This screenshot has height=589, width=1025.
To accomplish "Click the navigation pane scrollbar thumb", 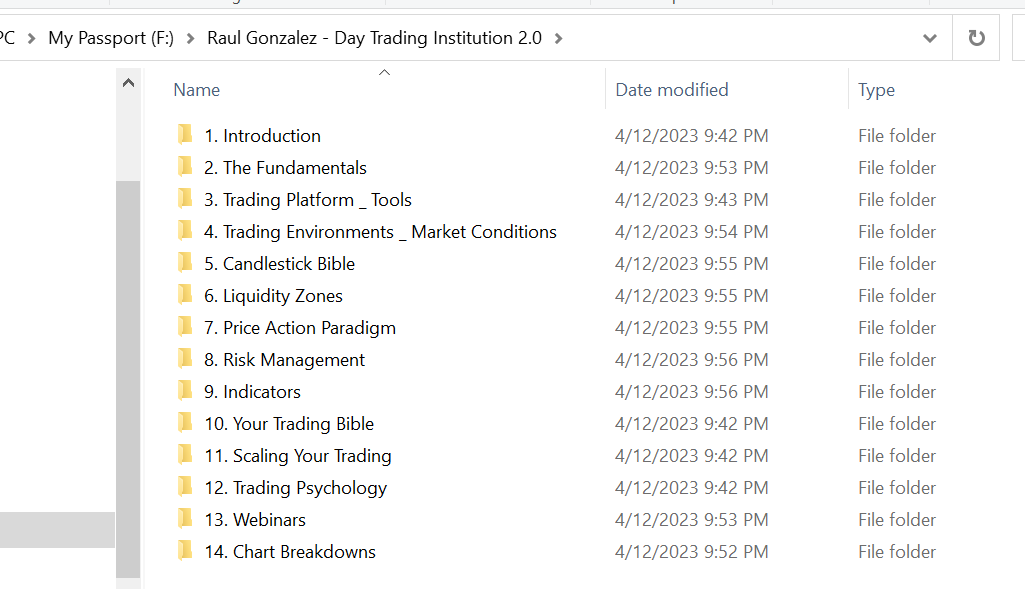I will tap(128, 379).
